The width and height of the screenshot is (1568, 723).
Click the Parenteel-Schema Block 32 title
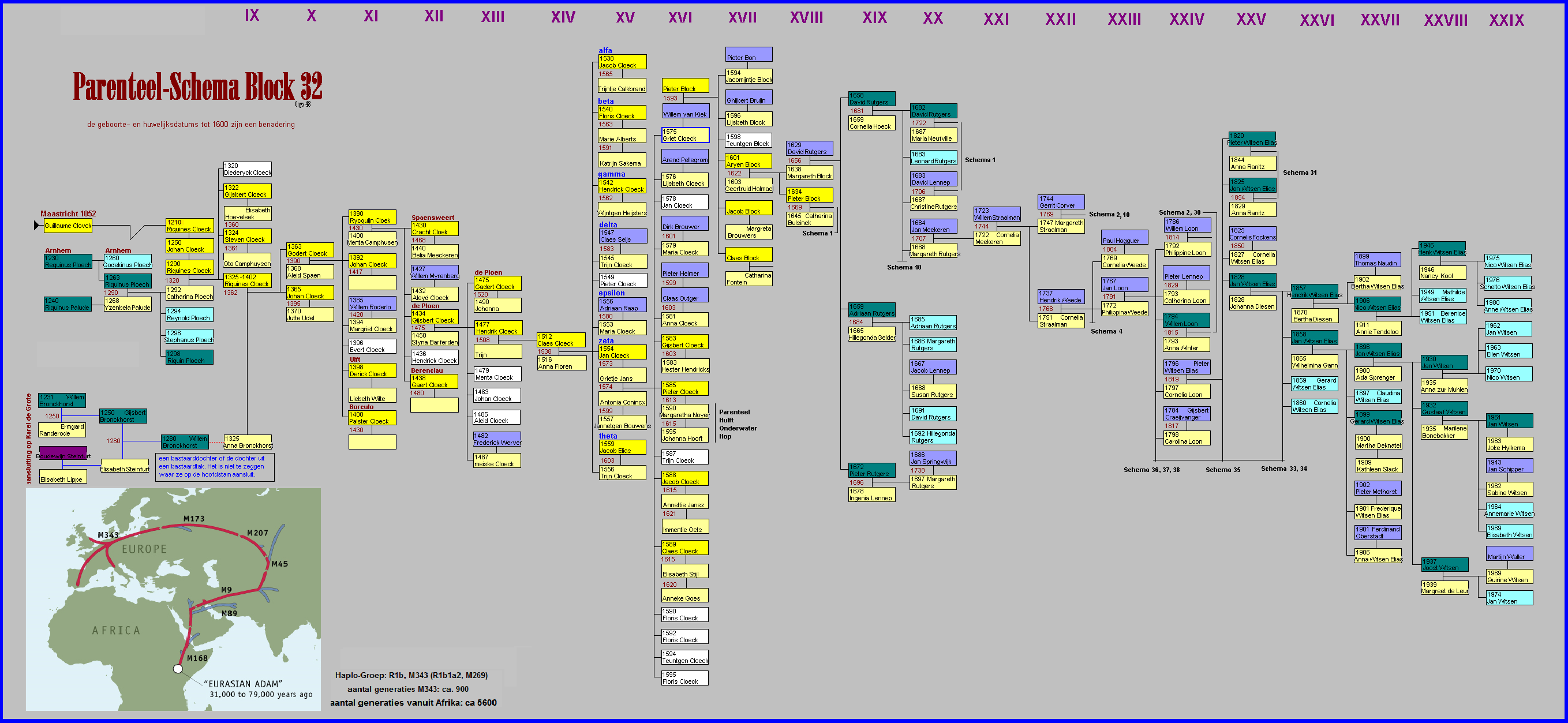click(x=197, y=87)
